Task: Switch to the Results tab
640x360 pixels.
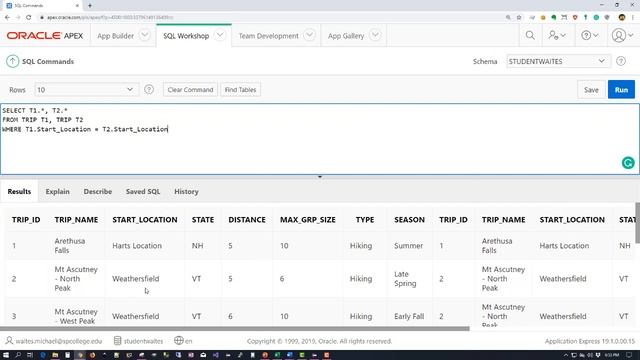Action: pos(19,191)
